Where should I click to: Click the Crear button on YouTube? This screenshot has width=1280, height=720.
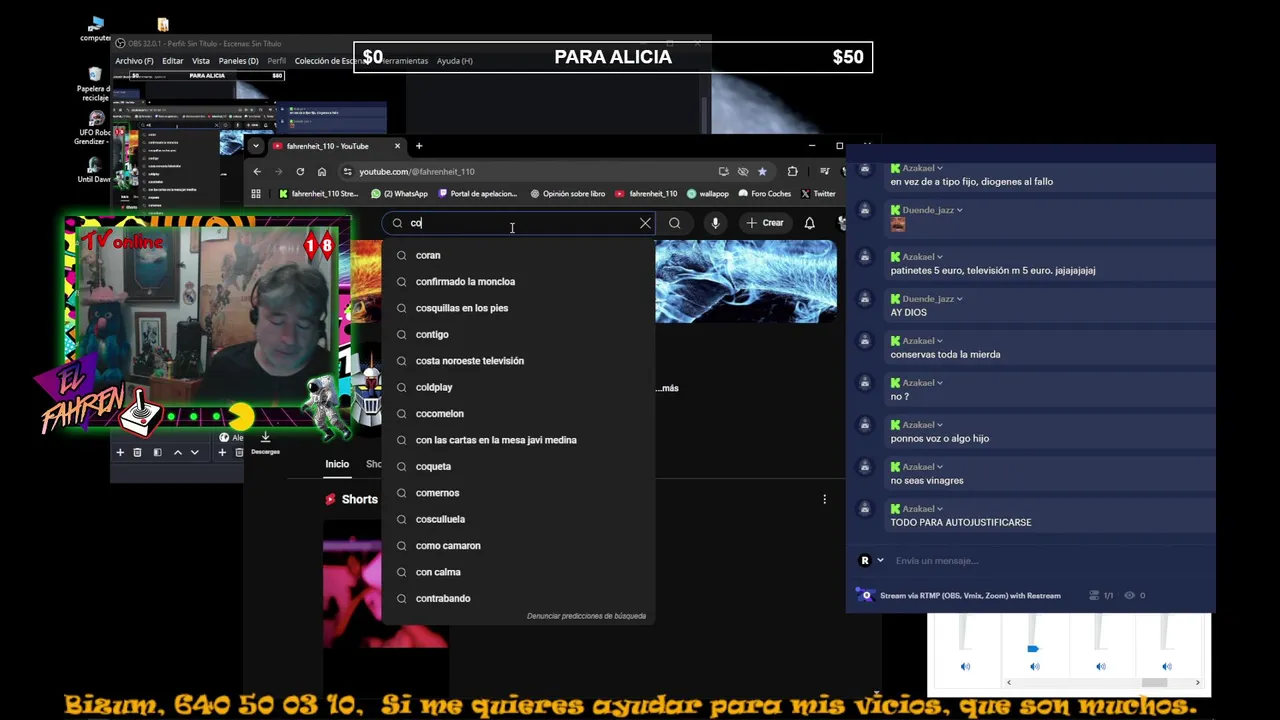tap(765, 223)
